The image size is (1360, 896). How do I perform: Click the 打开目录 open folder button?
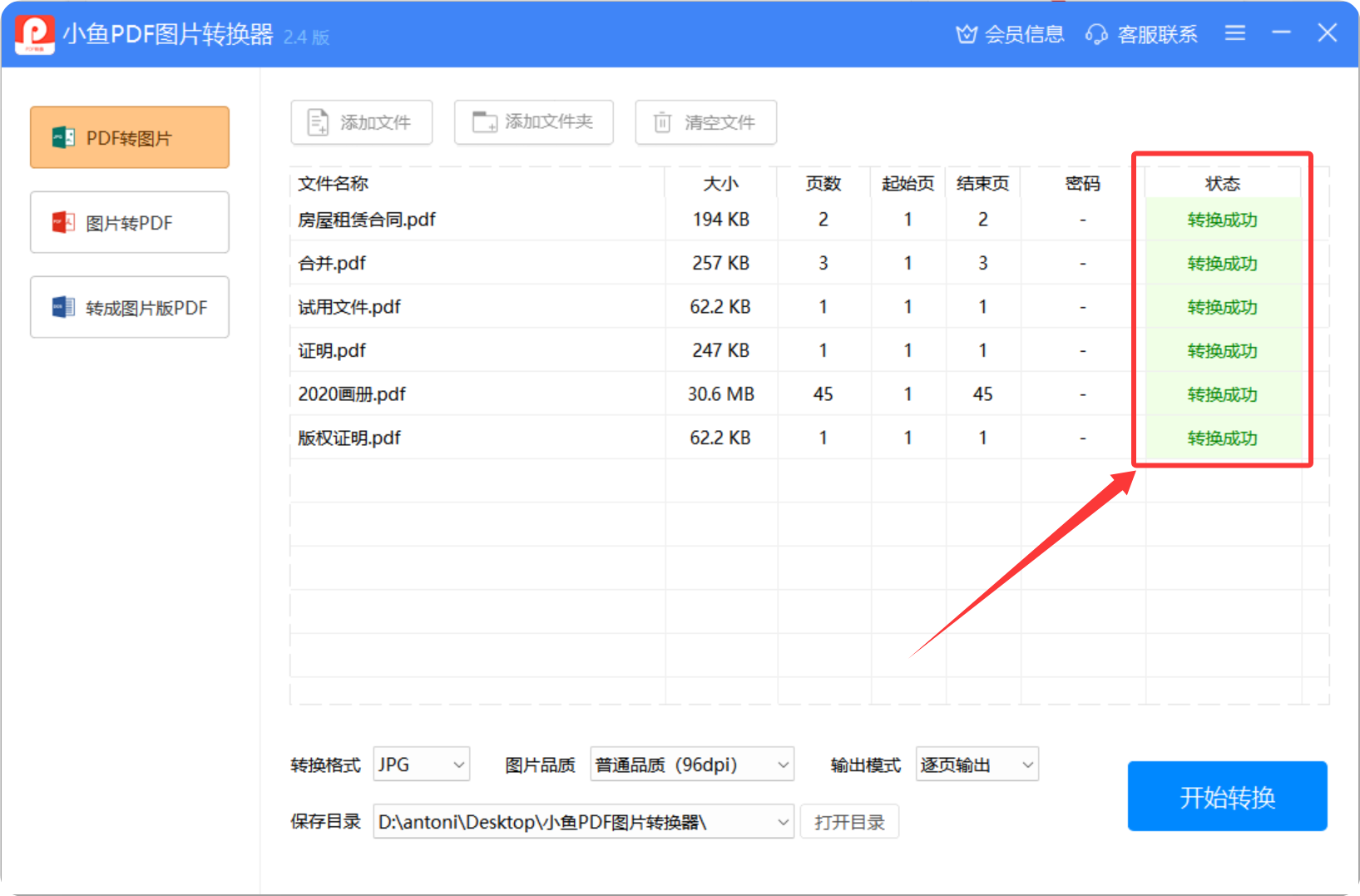point(849,822)
